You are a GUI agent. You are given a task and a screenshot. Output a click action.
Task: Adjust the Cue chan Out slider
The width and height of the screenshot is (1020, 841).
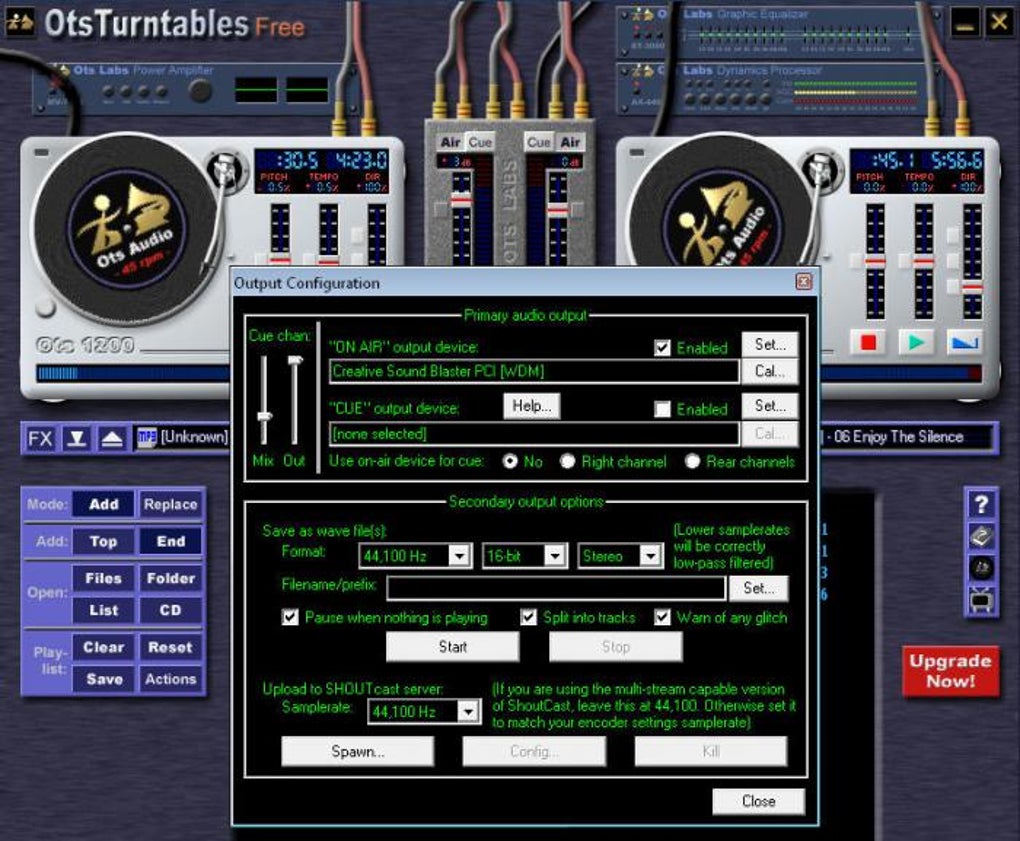295,360
